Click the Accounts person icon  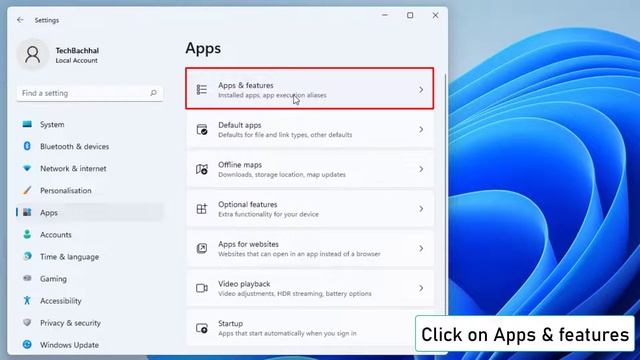[x=27, y=234]
